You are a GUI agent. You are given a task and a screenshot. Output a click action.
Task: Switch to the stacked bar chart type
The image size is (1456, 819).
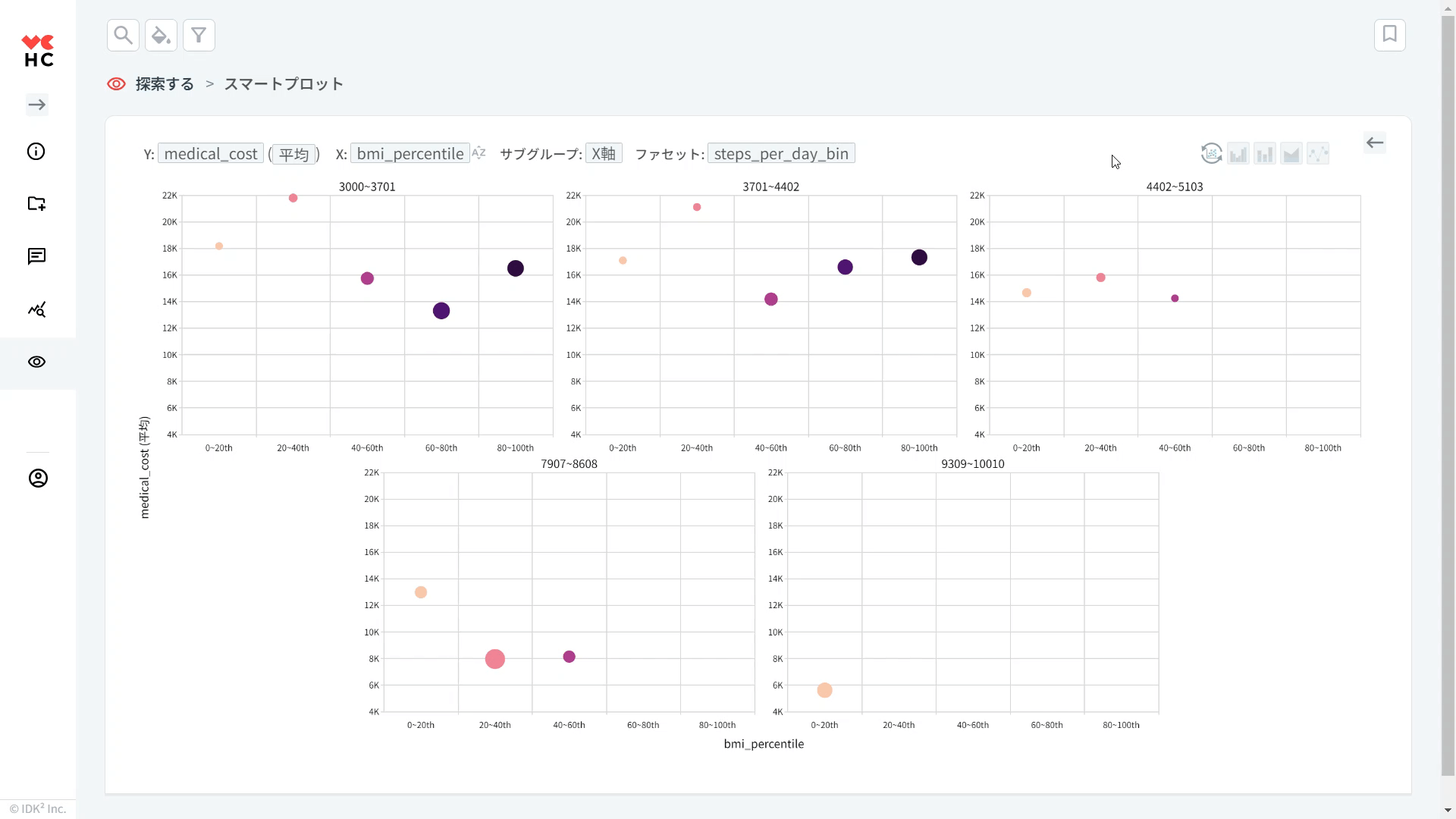click(x=1265, y=154)
